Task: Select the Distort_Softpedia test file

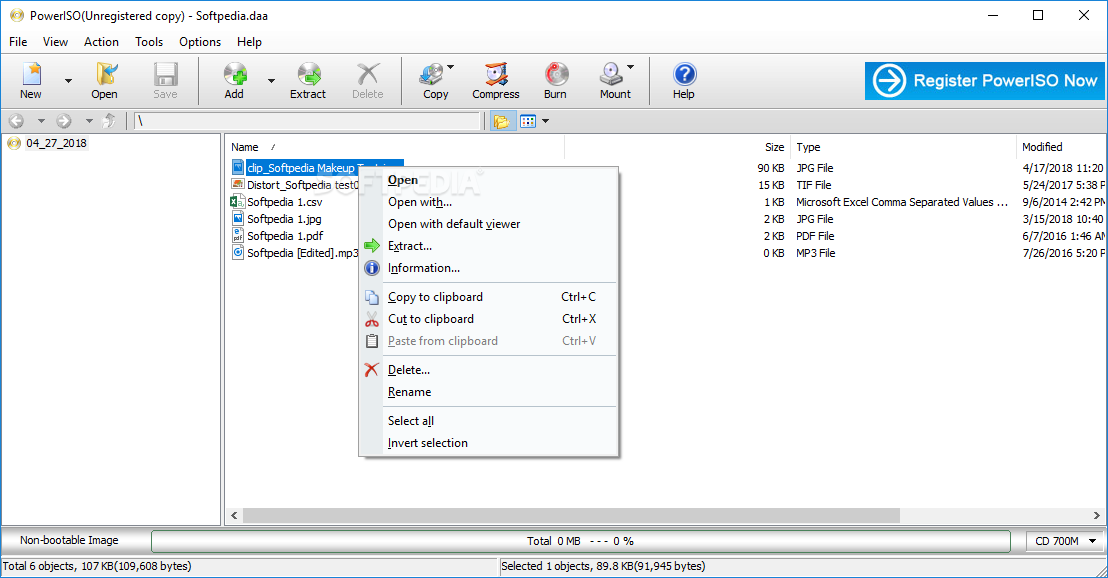Action: pyautogui.click(x=302, y=185)
